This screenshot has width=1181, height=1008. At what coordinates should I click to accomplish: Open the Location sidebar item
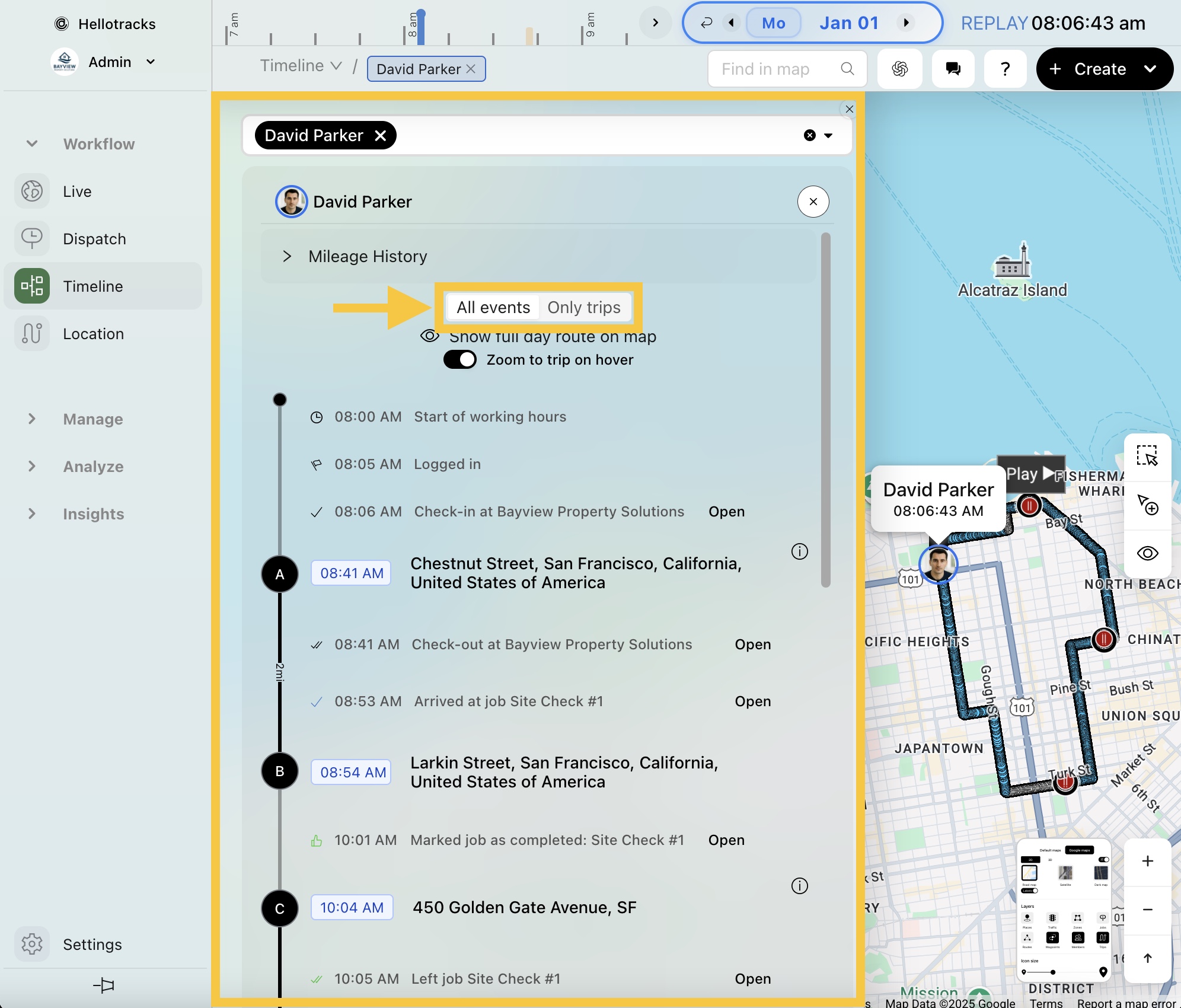pos(94,334)
